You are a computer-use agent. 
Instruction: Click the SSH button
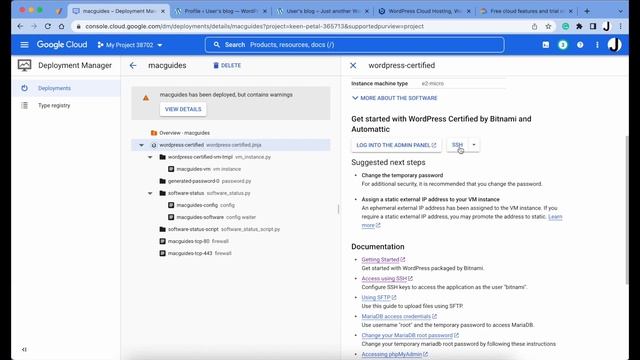point(457,145)
